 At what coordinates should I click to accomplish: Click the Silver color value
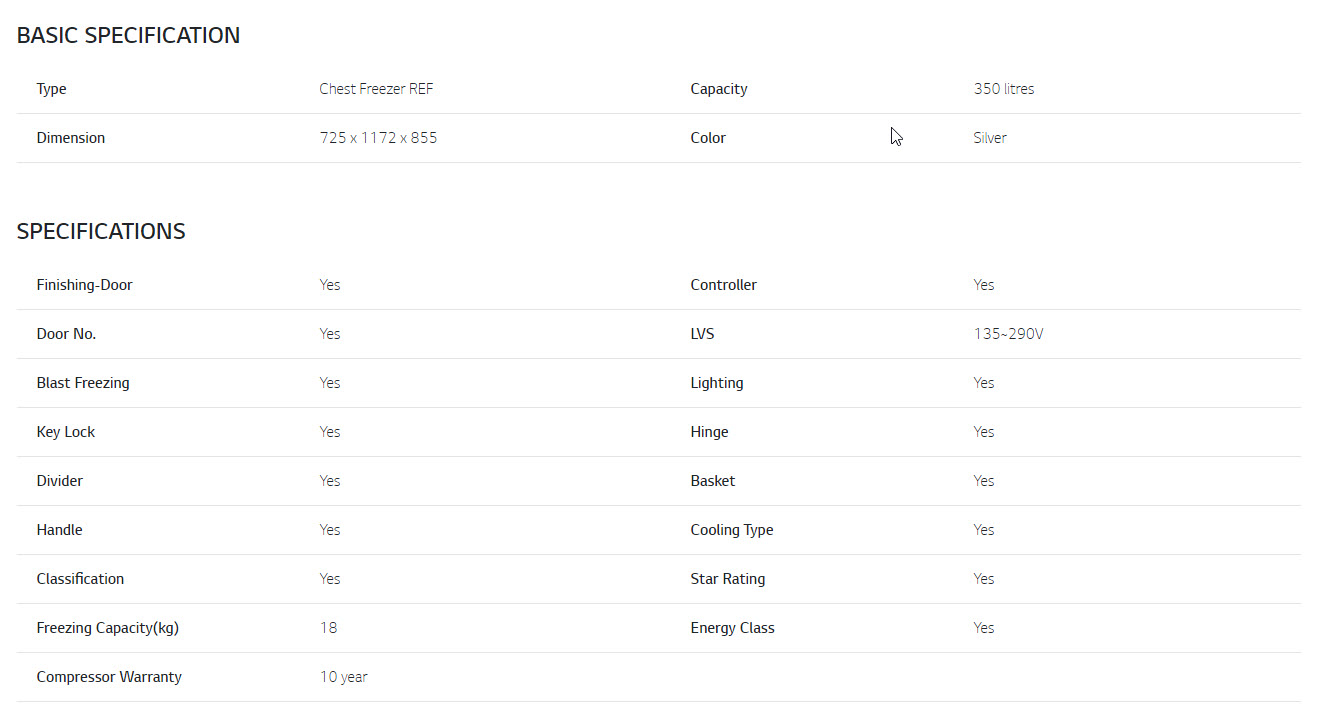pos(990,138)
